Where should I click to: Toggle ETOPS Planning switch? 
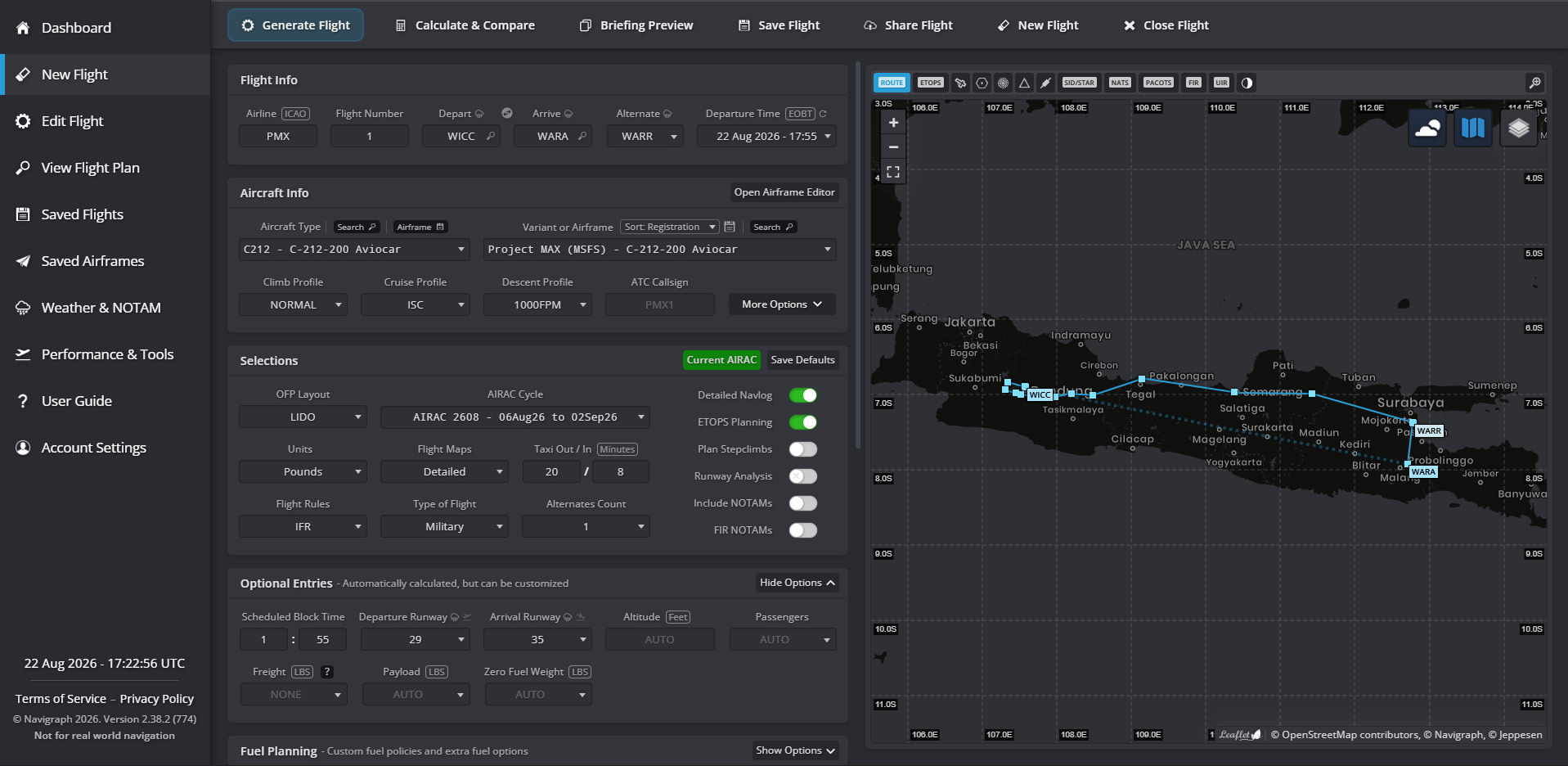click(803, 422)
